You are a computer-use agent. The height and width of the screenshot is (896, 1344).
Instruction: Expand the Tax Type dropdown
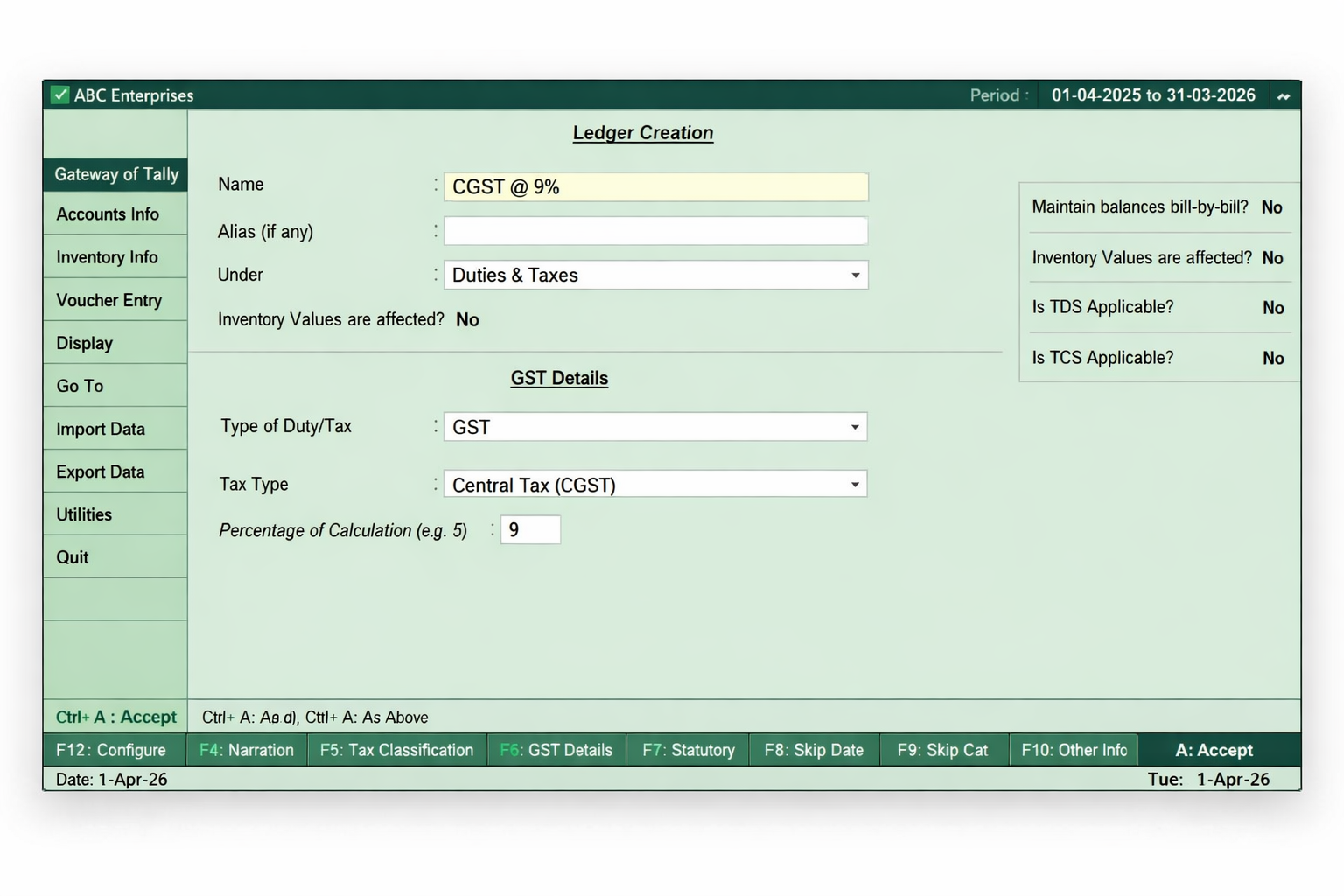[x=854, y=484]
